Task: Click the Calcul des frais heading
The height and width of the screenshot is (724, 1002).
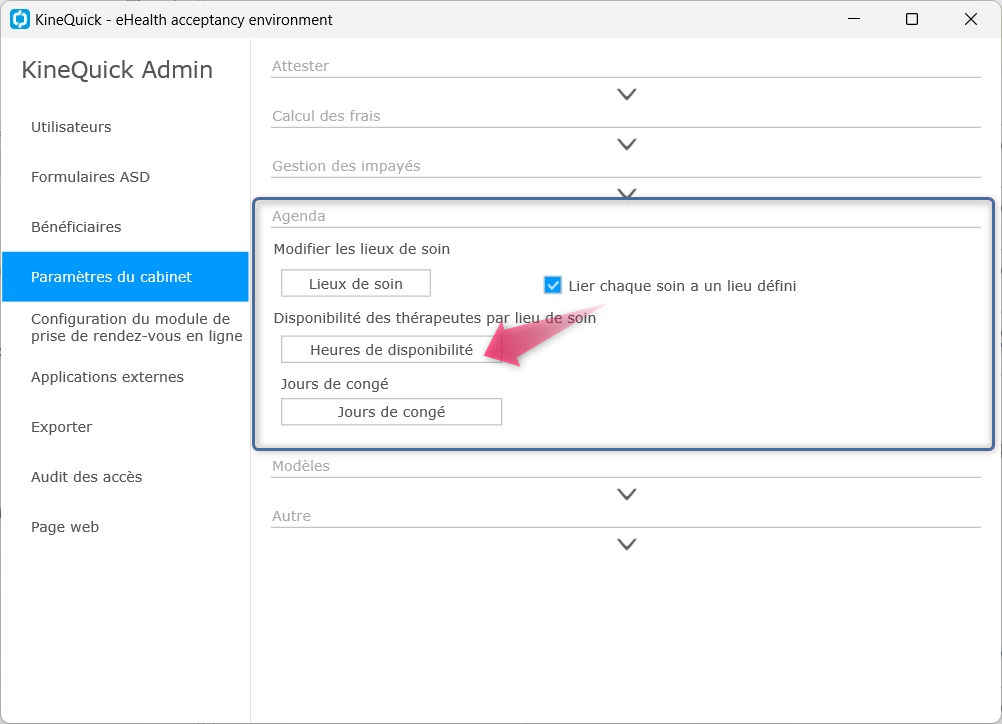Action: (x=326, y=116)
